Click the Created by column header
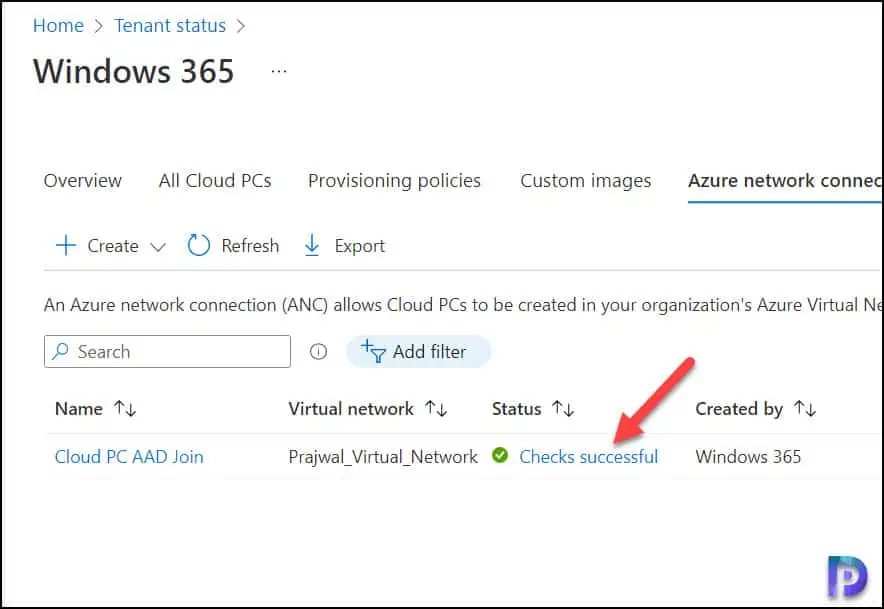The height and width of the screenshot is (609, 884). coord(739,408)
